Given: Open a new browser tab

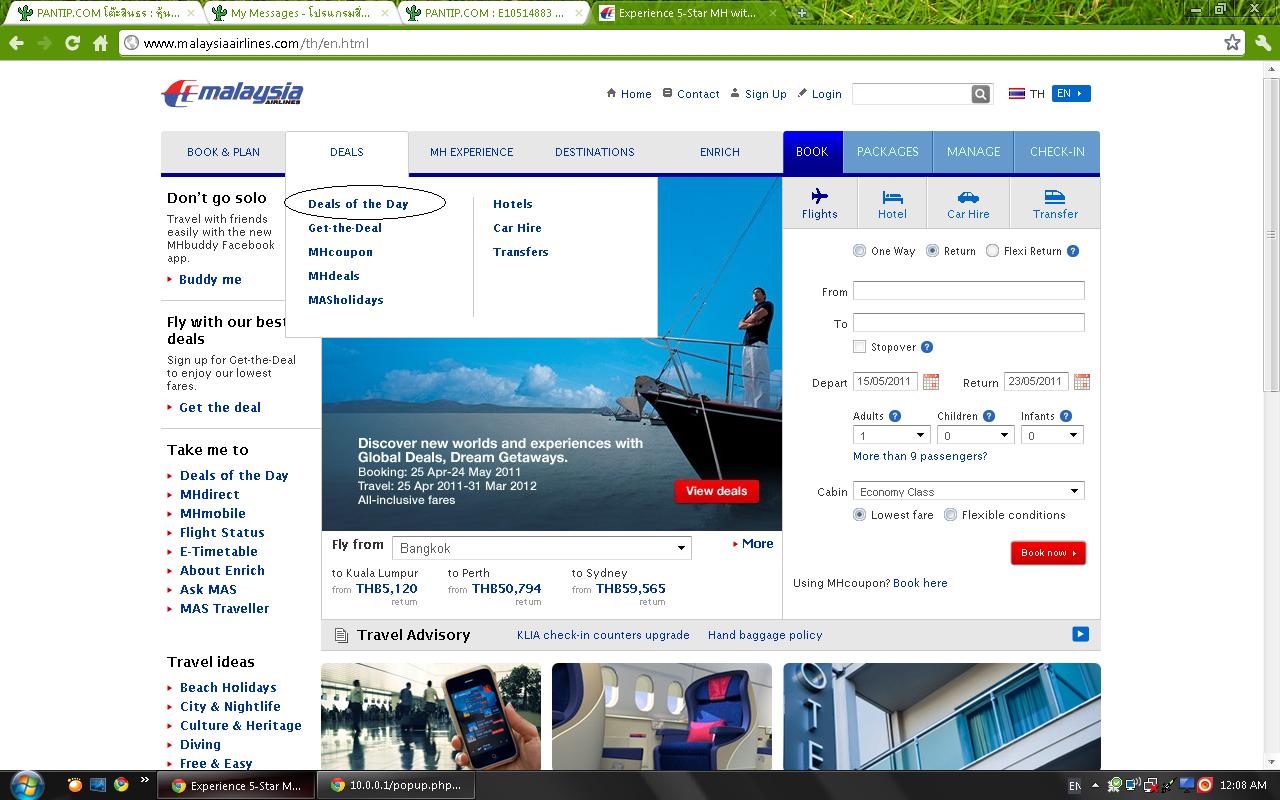Looking at the screenshot, I should click(801, 13).
